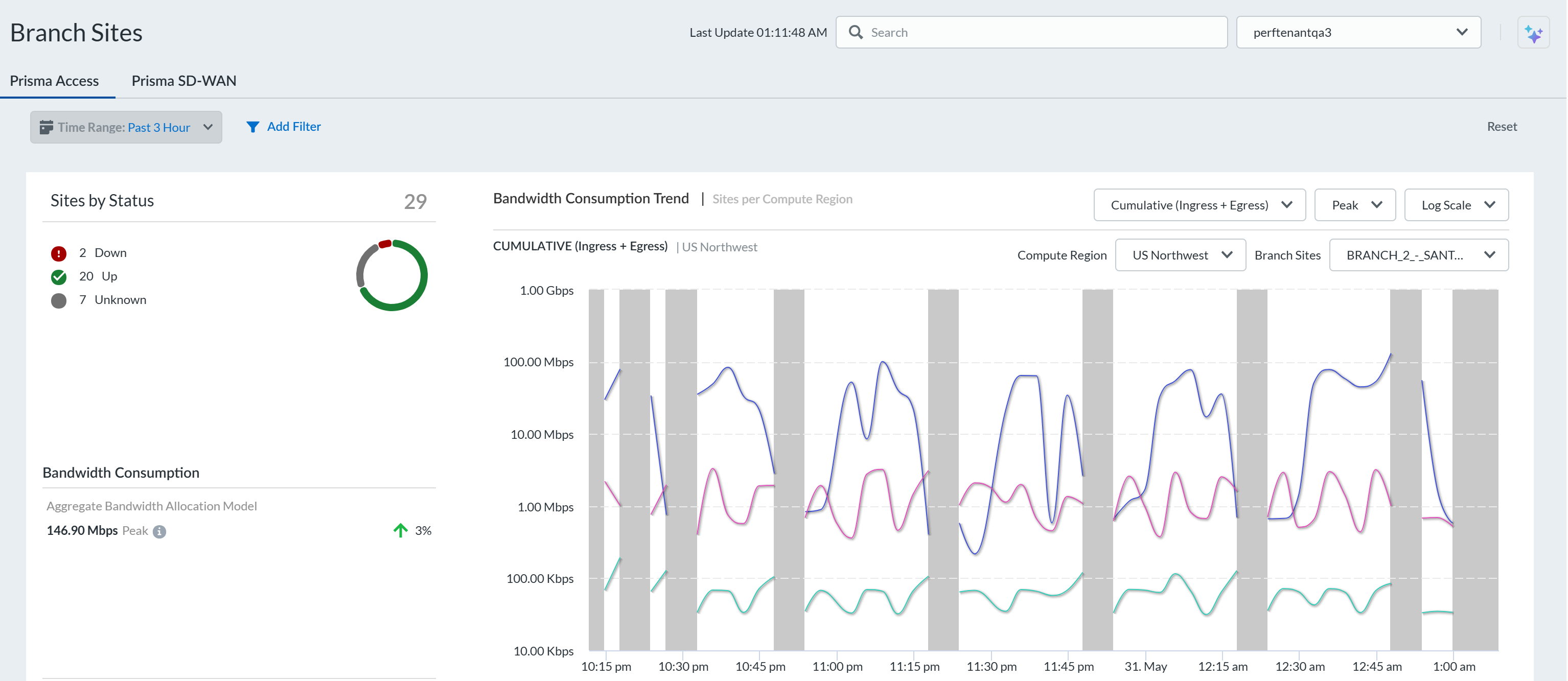Click the Add Filter link
1568x681 pixels.
(x=293, y=127)
